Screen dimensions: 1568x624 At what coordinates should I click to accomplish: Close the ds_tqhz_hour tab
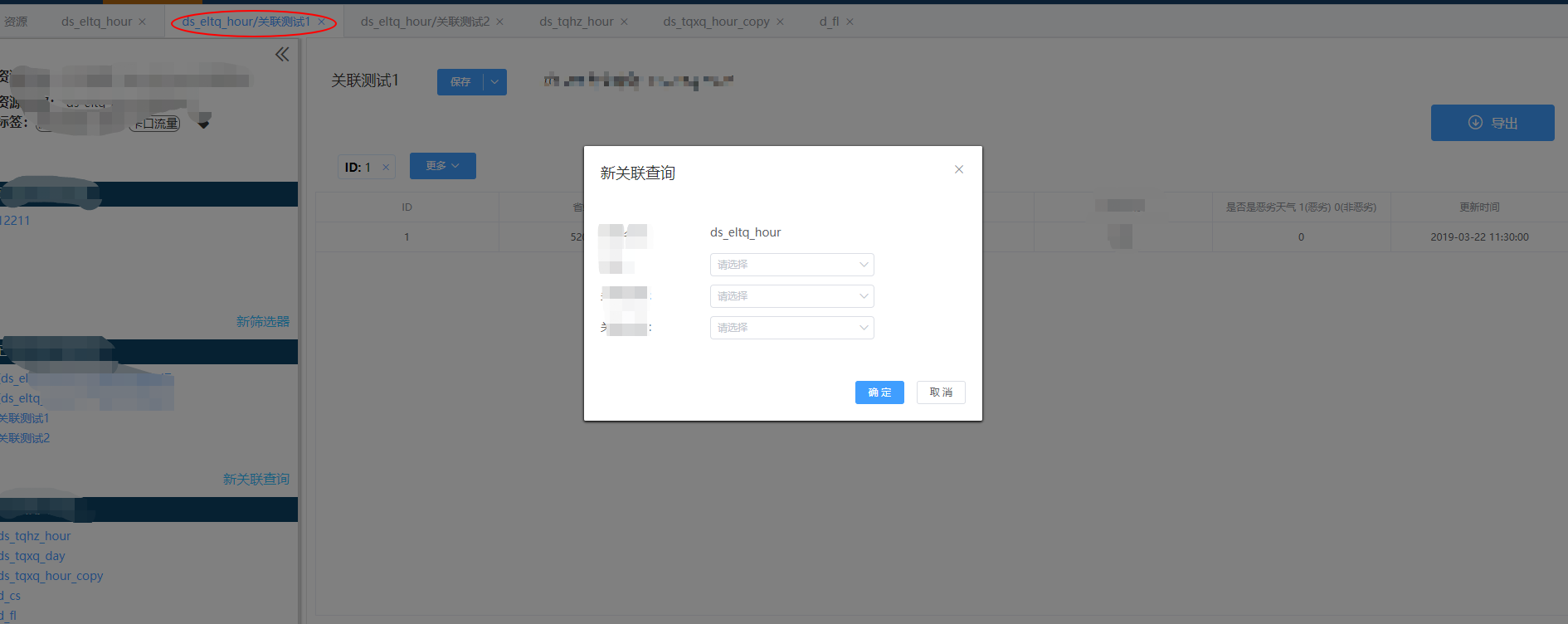[x=624, y=22]
